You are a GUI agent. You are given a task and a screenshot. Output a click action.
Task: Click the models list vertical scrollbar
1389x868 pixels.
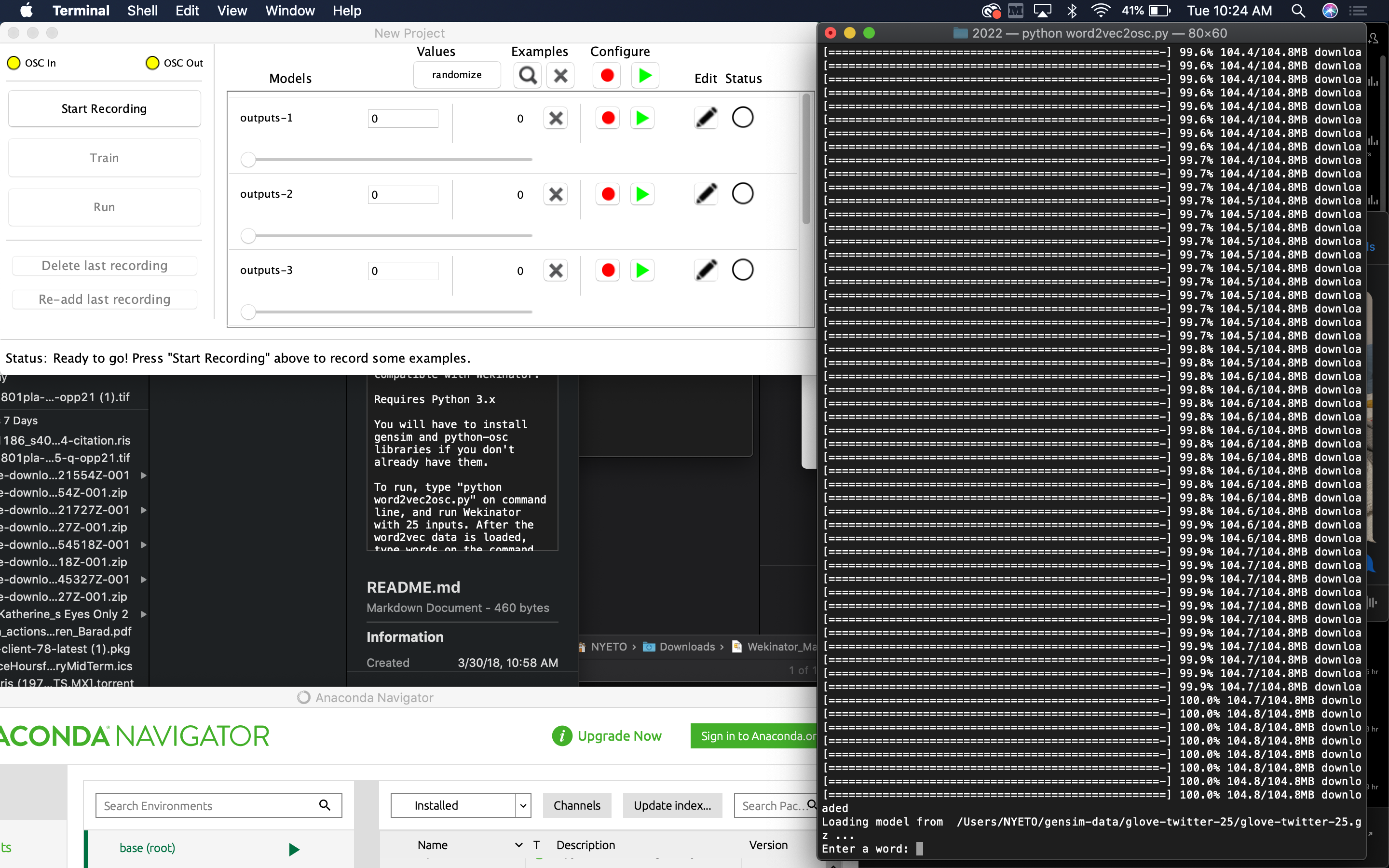806,160
